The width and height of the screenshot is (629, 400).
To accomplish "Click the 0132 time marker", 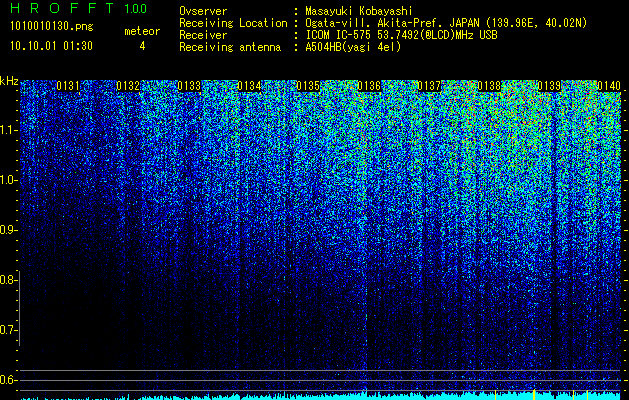I will tap(128, 86).
